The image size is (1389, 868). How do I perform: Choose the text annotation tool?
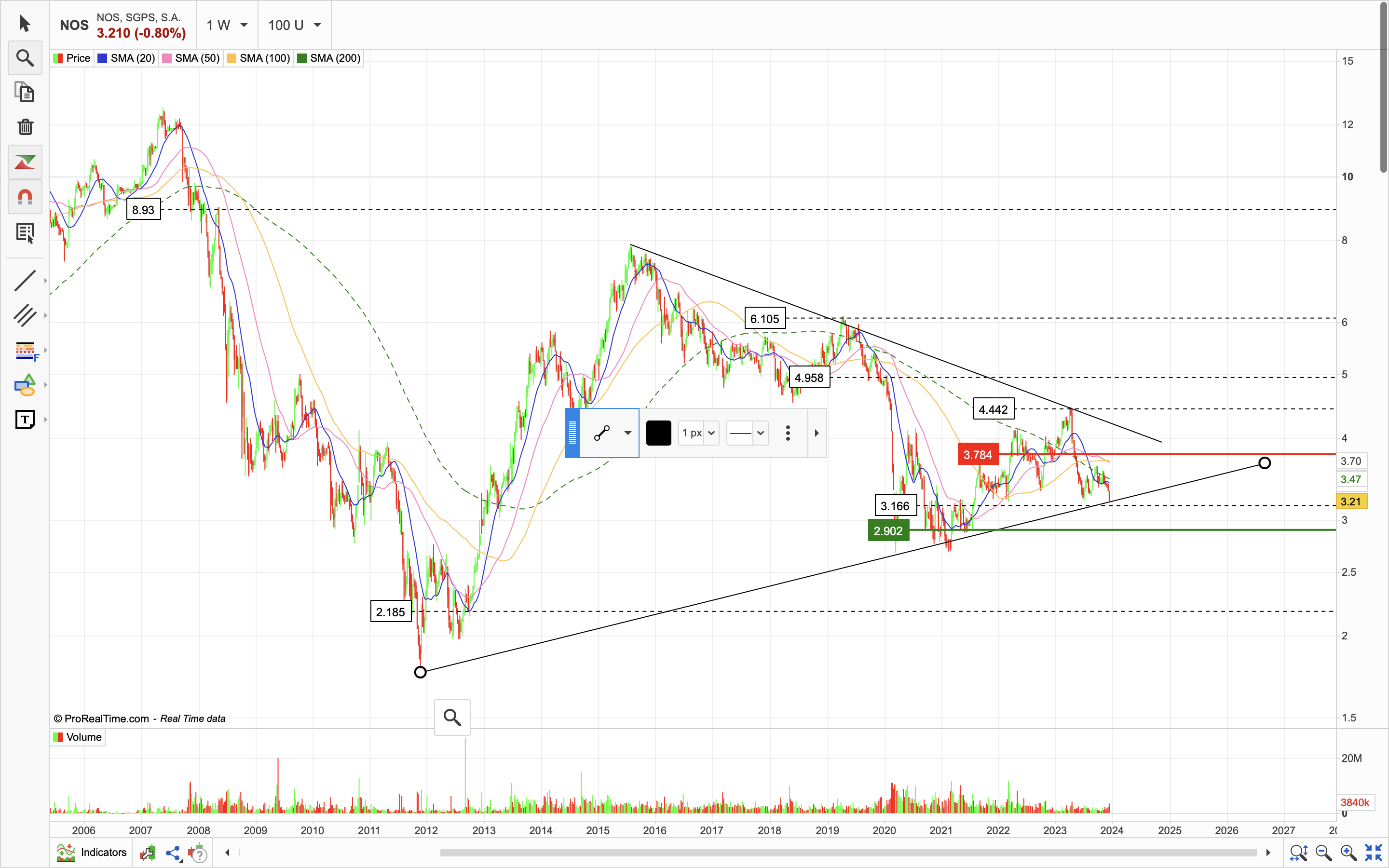coord(25,420)
